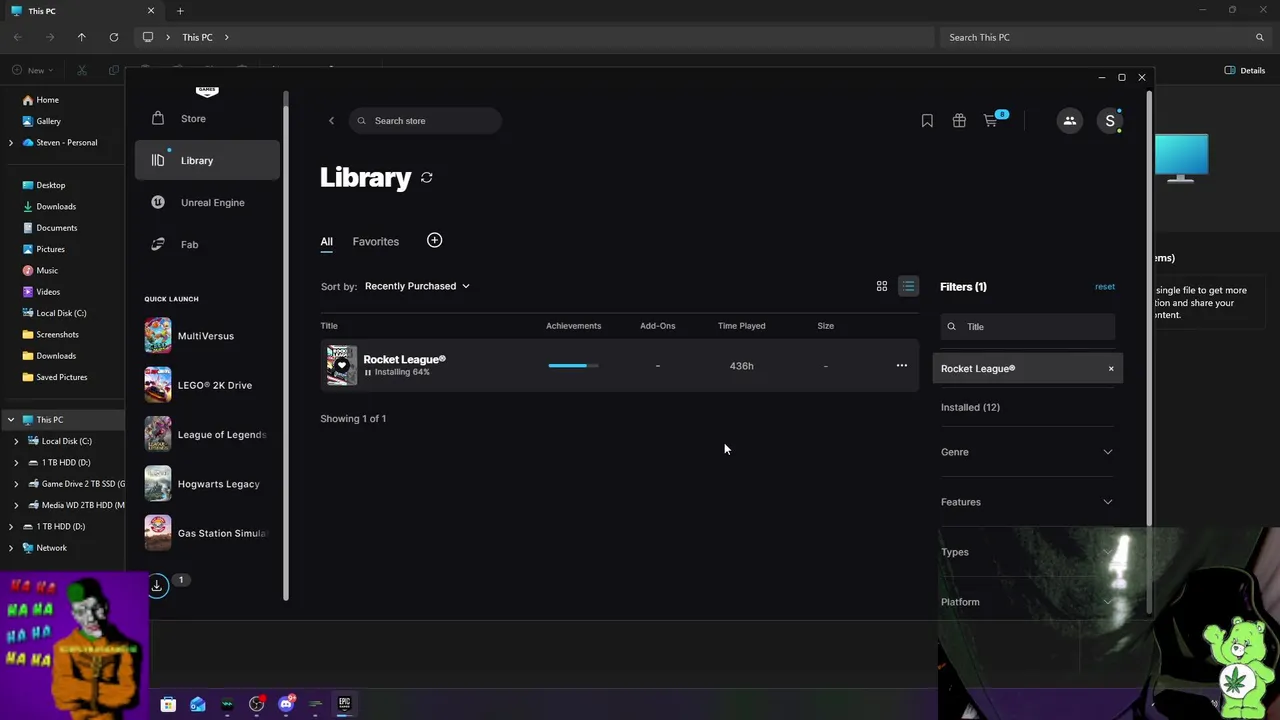Open Gallery in File Explorer sidebar
This screenshot has width=1280, height=720.
coord(48,121)
